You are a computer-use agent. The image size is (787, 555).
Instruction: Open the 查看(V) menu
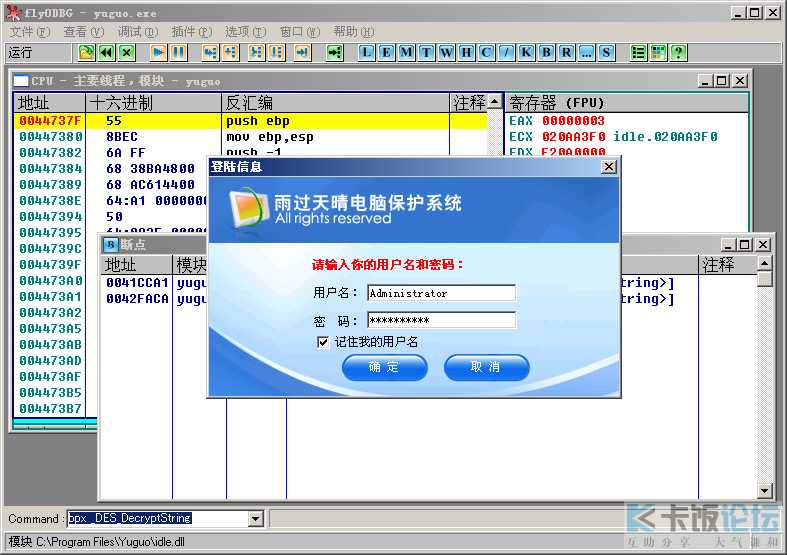click(x=83, y=32)
